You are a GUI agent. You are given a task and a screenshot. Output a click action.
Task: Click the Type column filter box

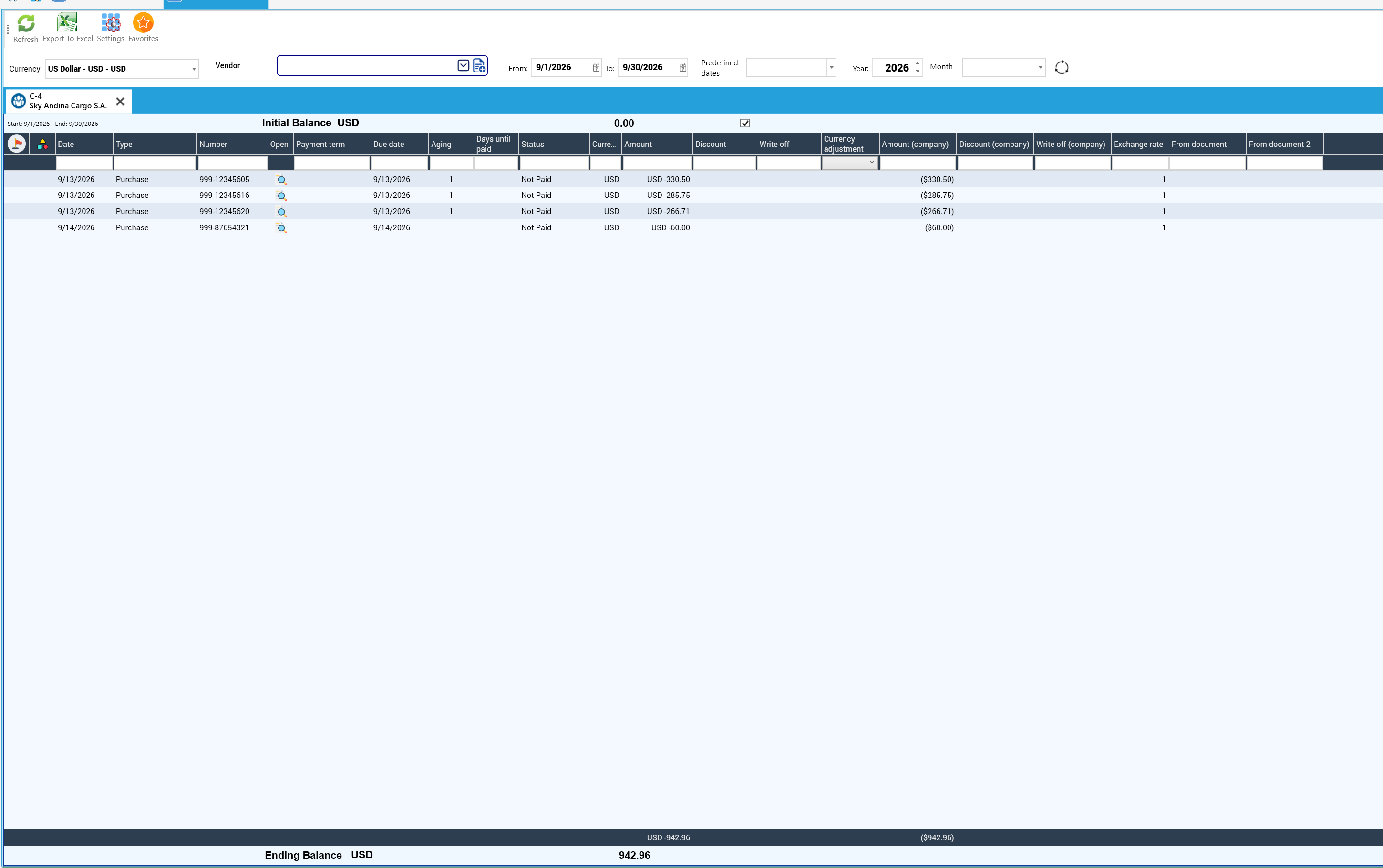click(x=155, y=163)
